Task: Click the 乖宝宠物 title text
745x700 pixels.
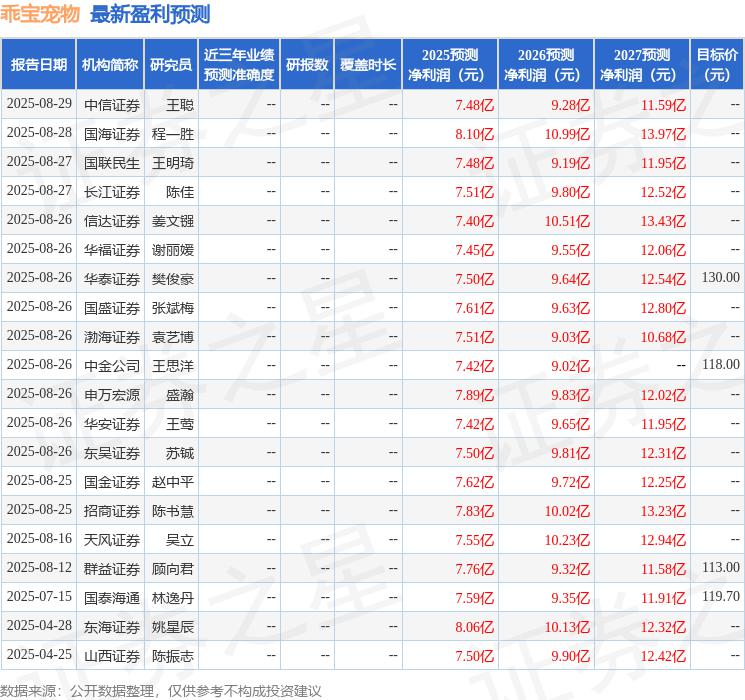Action: [x=40, y=14]
